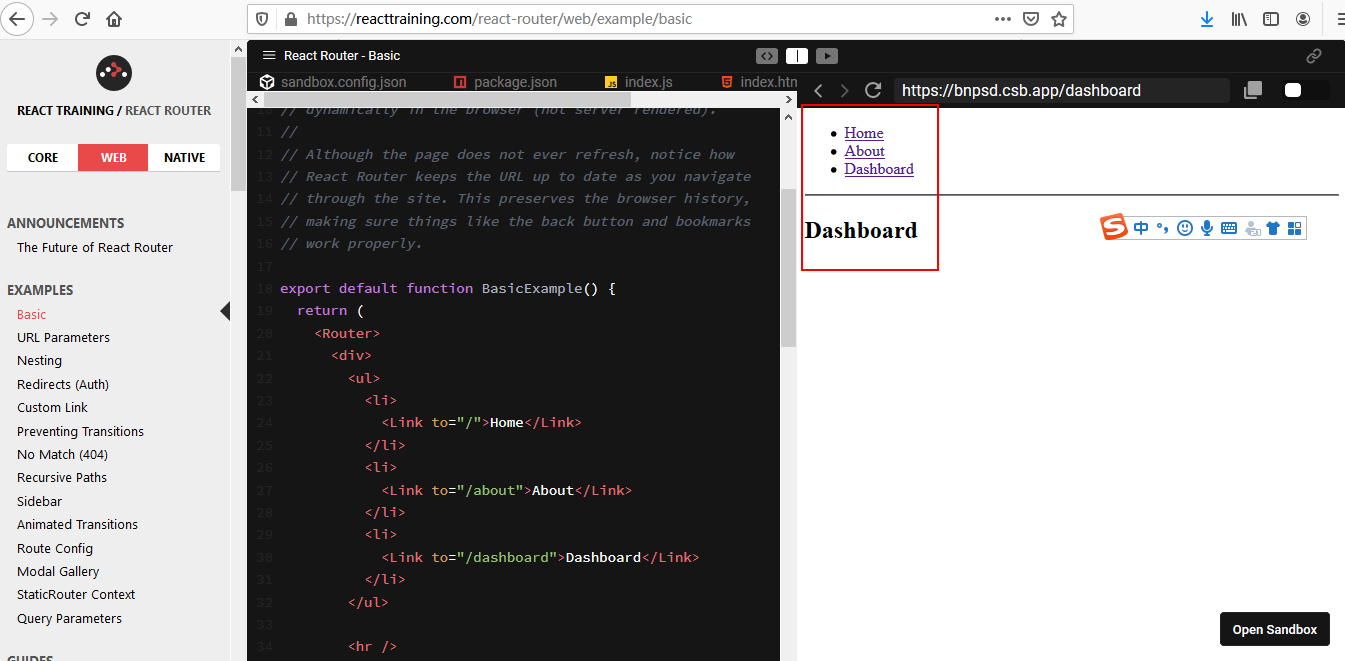Click the sandbox preview URL field

[1062, 90]
